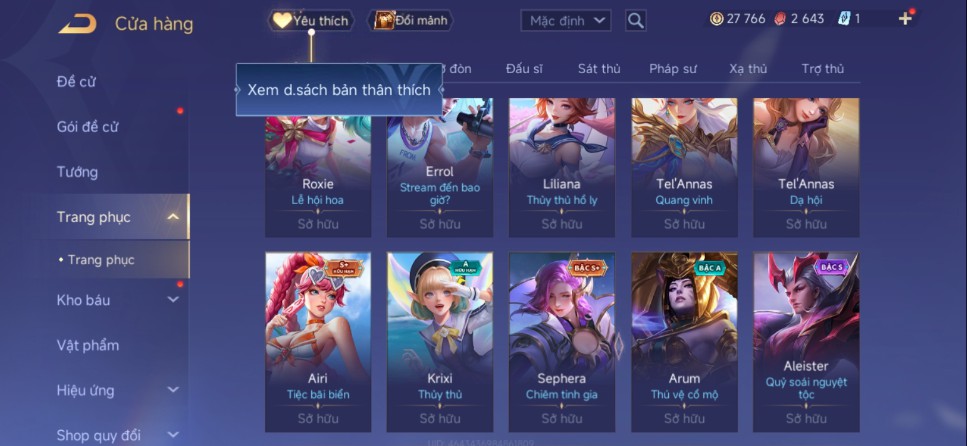Select the Airi Tiệc bãi biển skin card

click(x=318, y=342)
